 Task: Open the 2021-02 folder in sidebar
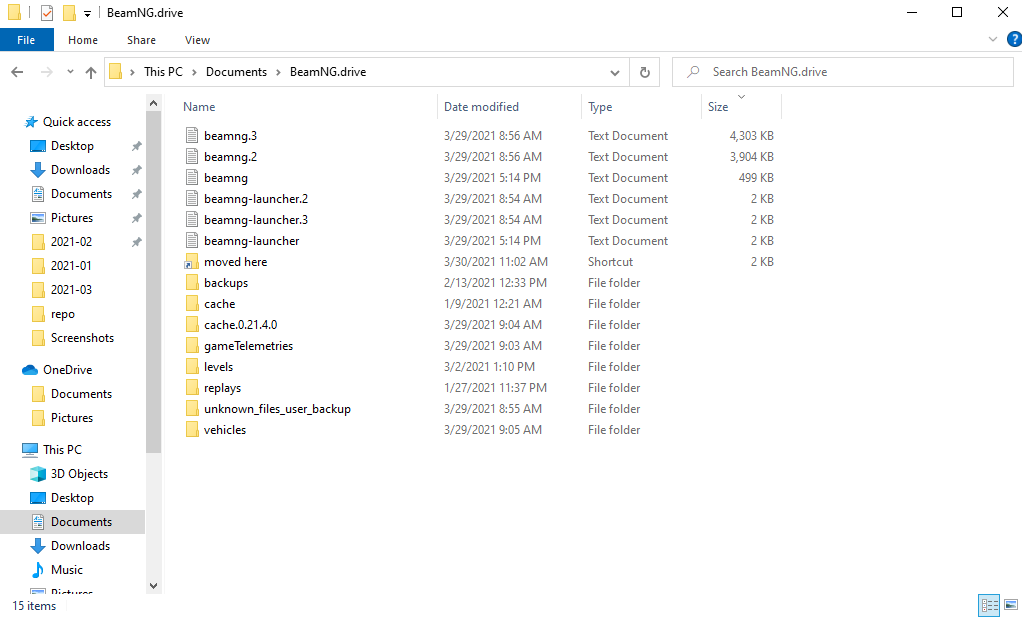(x=71, y=242)
